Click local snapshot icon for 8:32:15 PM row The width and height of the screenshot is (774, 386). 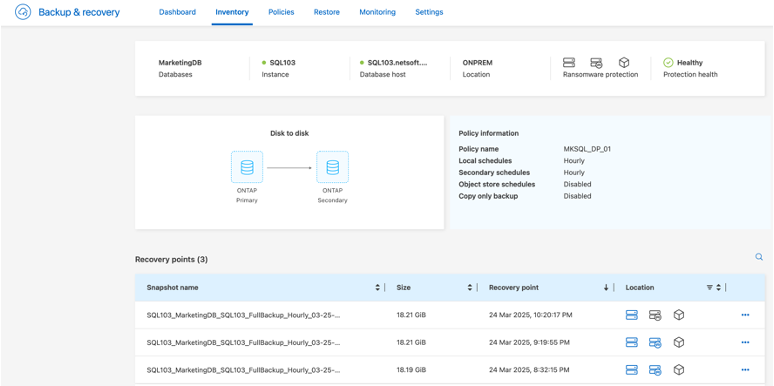[632, 369]
